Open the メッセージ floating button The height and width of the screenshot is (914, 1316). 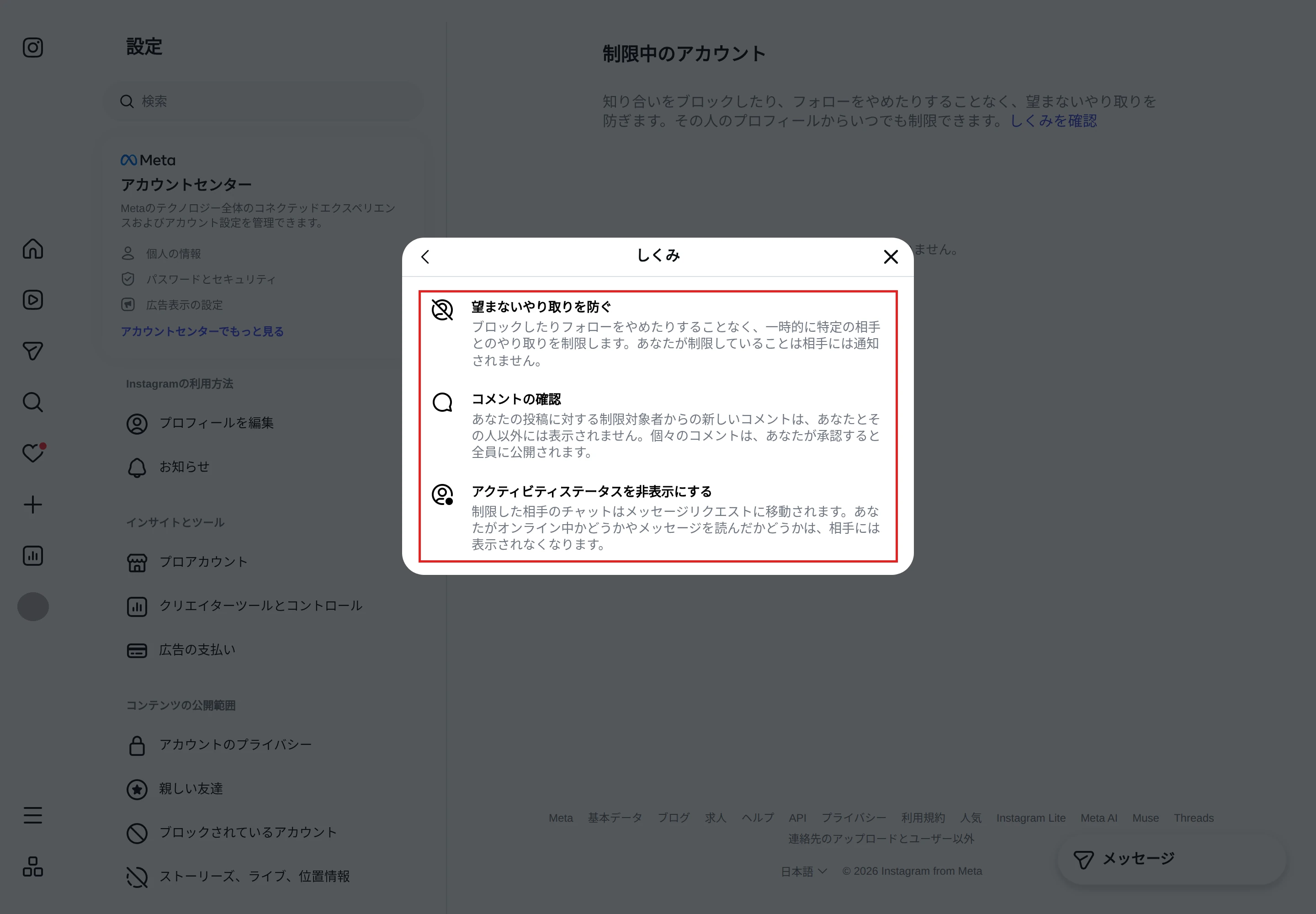(x=1171, y=859)
